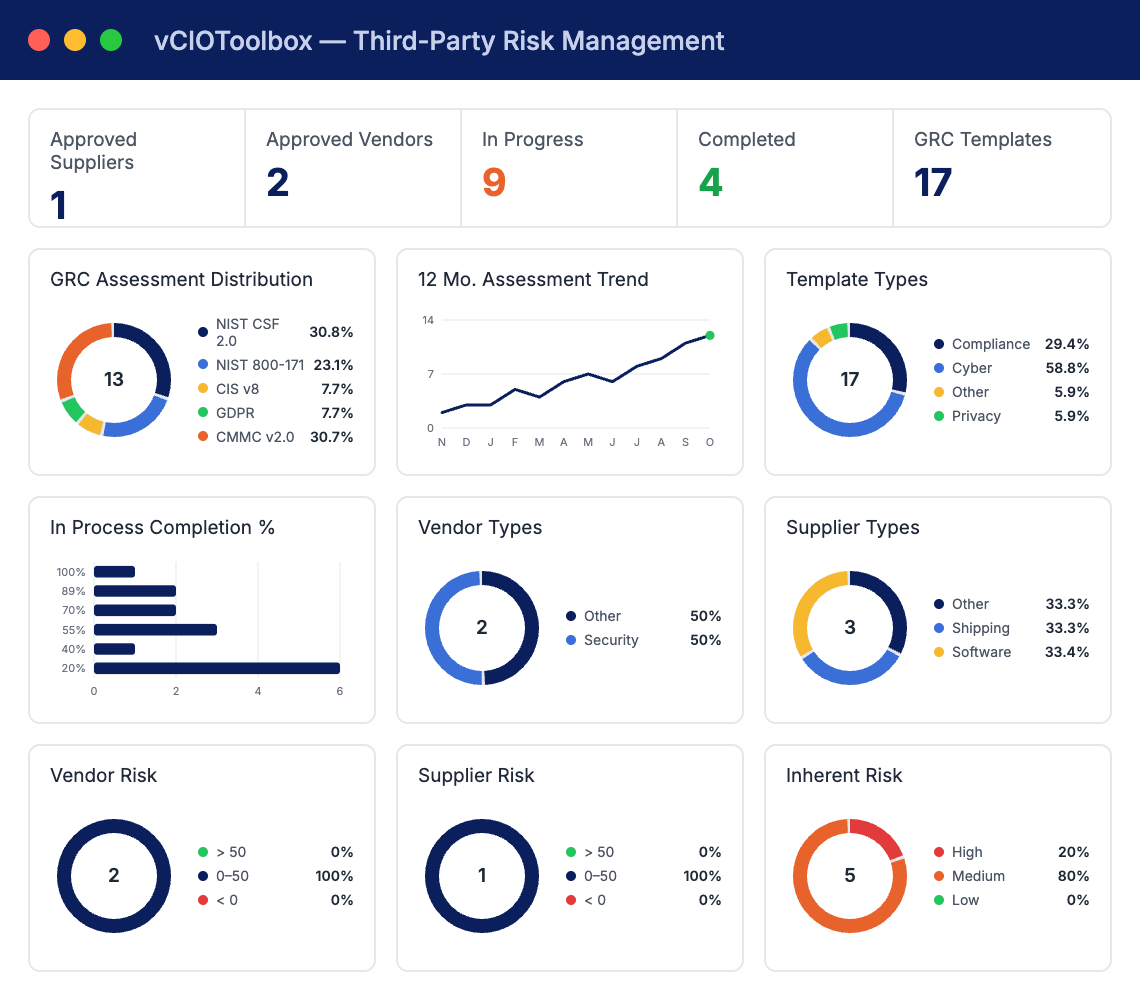This screenshot has height=1000, width=1140.
Task: Click 33.4% value beside Software
Action: point(1067,652)
